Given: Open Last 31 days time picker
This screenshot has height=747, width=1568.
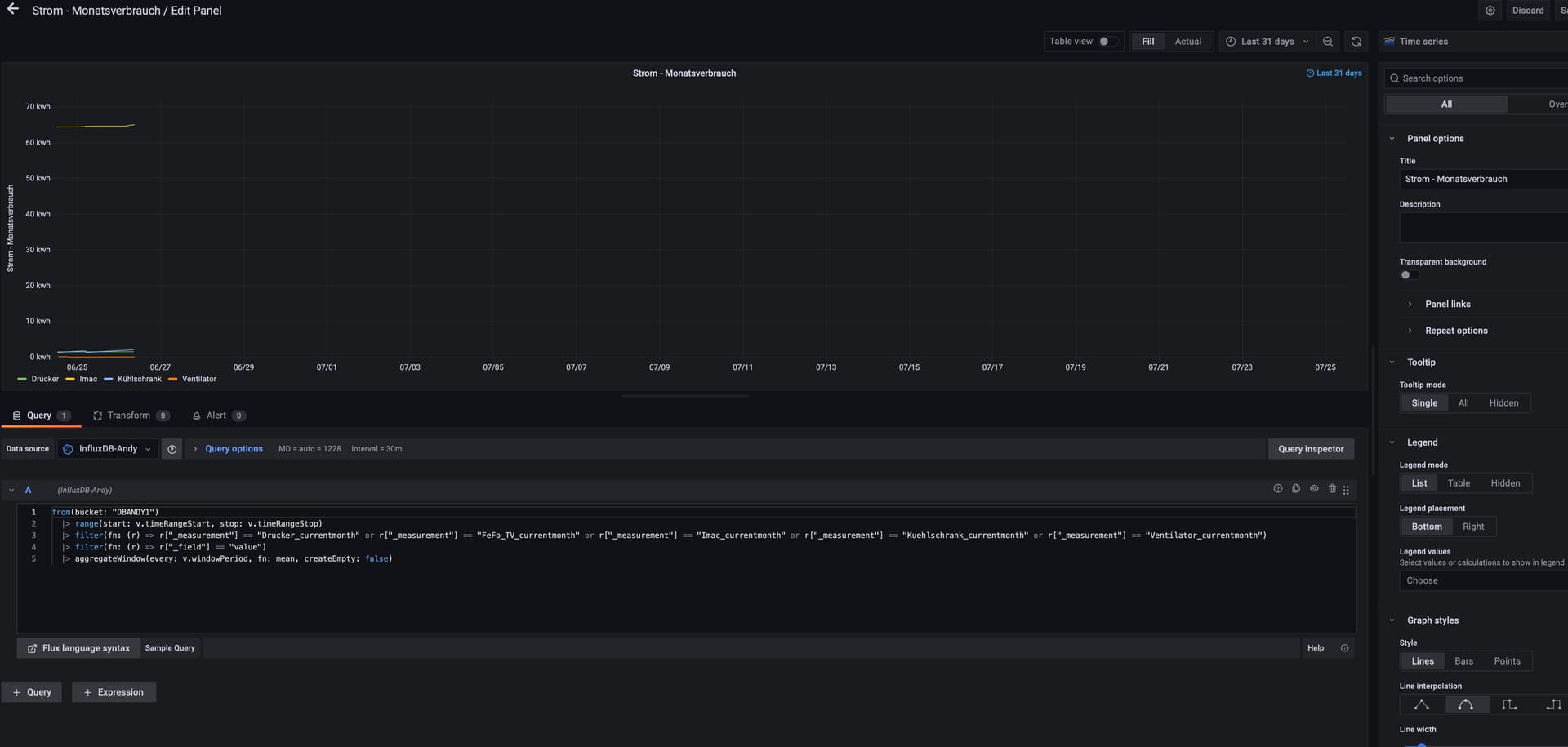Looking at the screenshot, I should [1268, 42].
